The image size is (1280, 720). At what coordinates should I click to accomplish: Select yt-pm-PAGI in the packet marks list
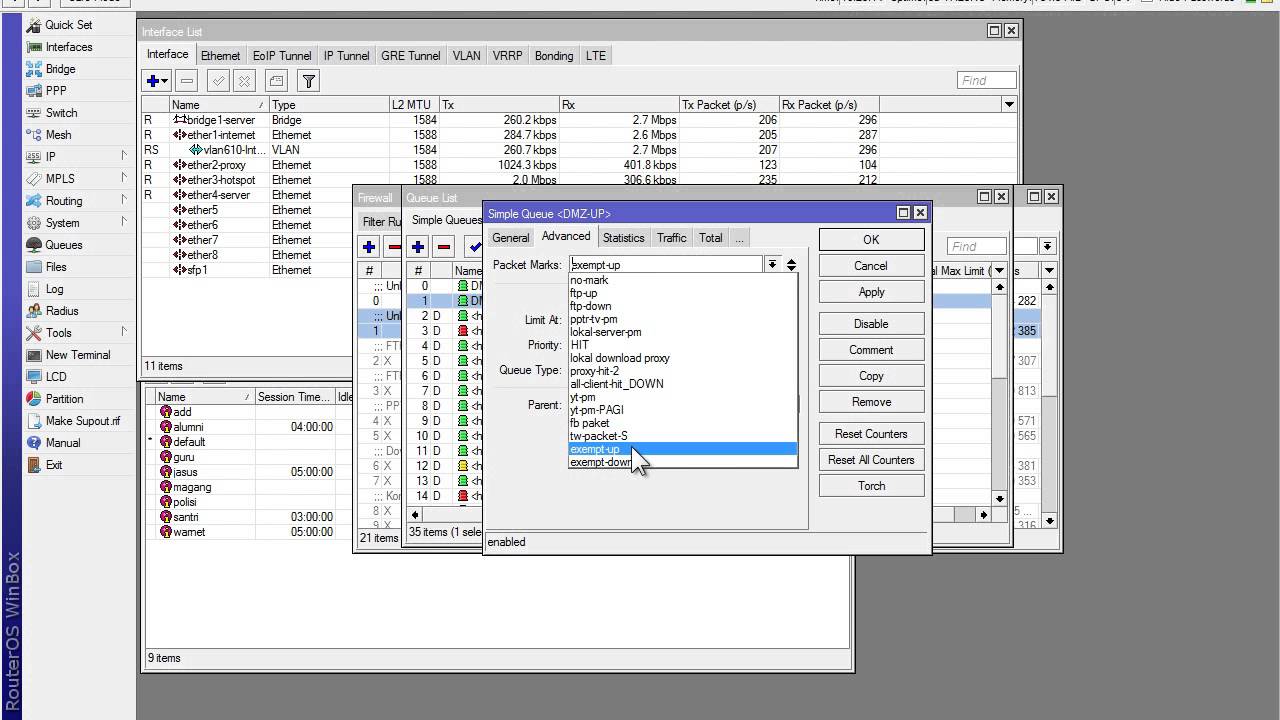683,410
